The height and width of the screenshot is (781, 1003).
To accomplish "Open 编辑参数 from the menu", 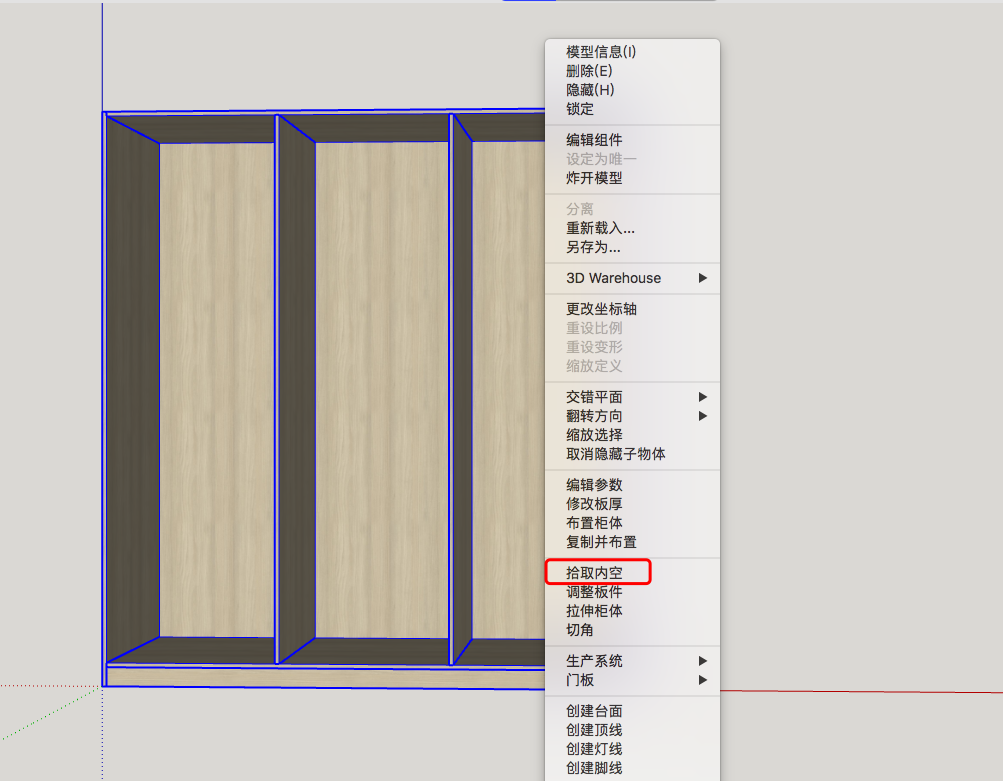I will (594, 485).
